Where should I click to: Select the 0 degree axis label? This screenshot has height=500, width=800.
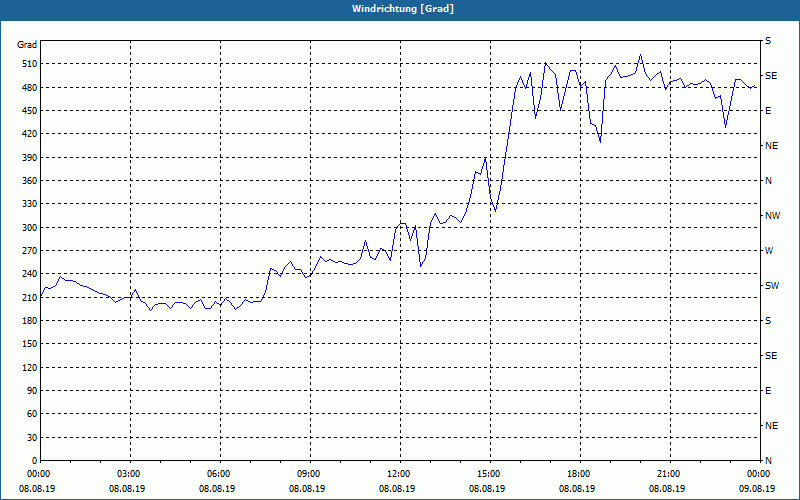[35, 461]
